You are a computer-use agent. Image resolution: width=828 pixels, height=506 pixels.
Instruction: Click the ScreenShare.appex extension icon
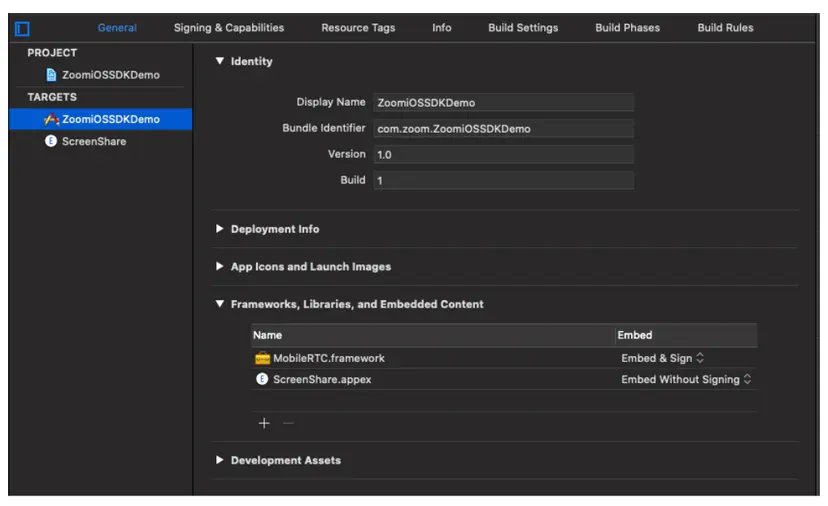click(262, 379)
